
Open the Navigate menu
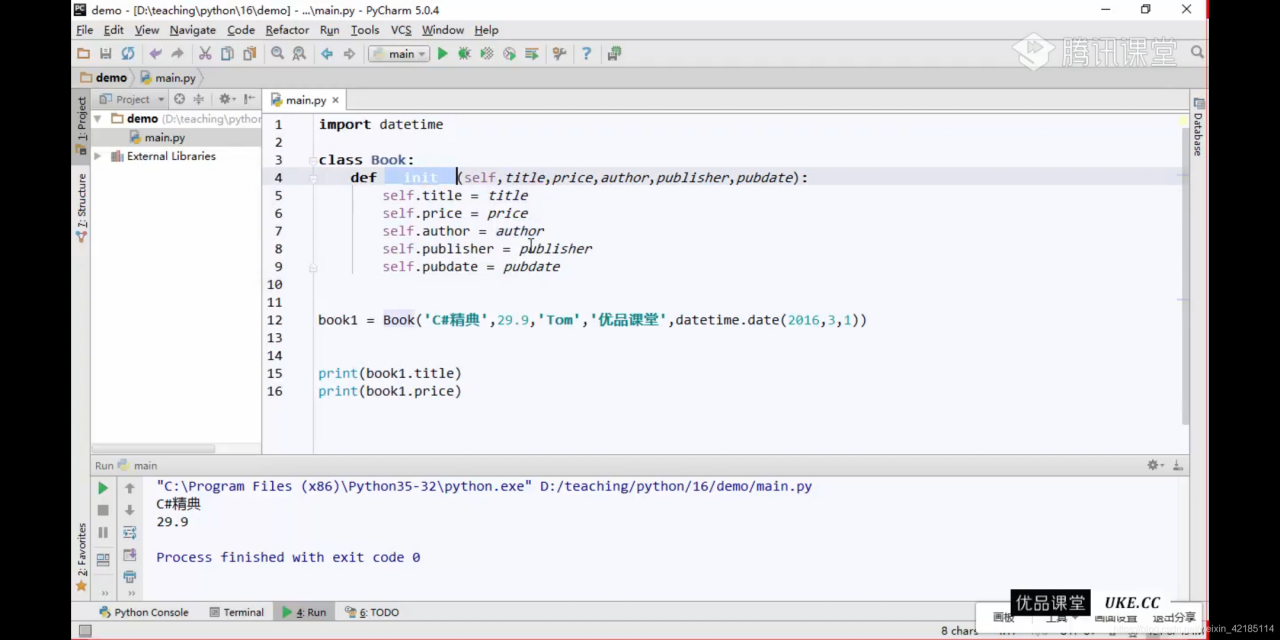point(192,30)
